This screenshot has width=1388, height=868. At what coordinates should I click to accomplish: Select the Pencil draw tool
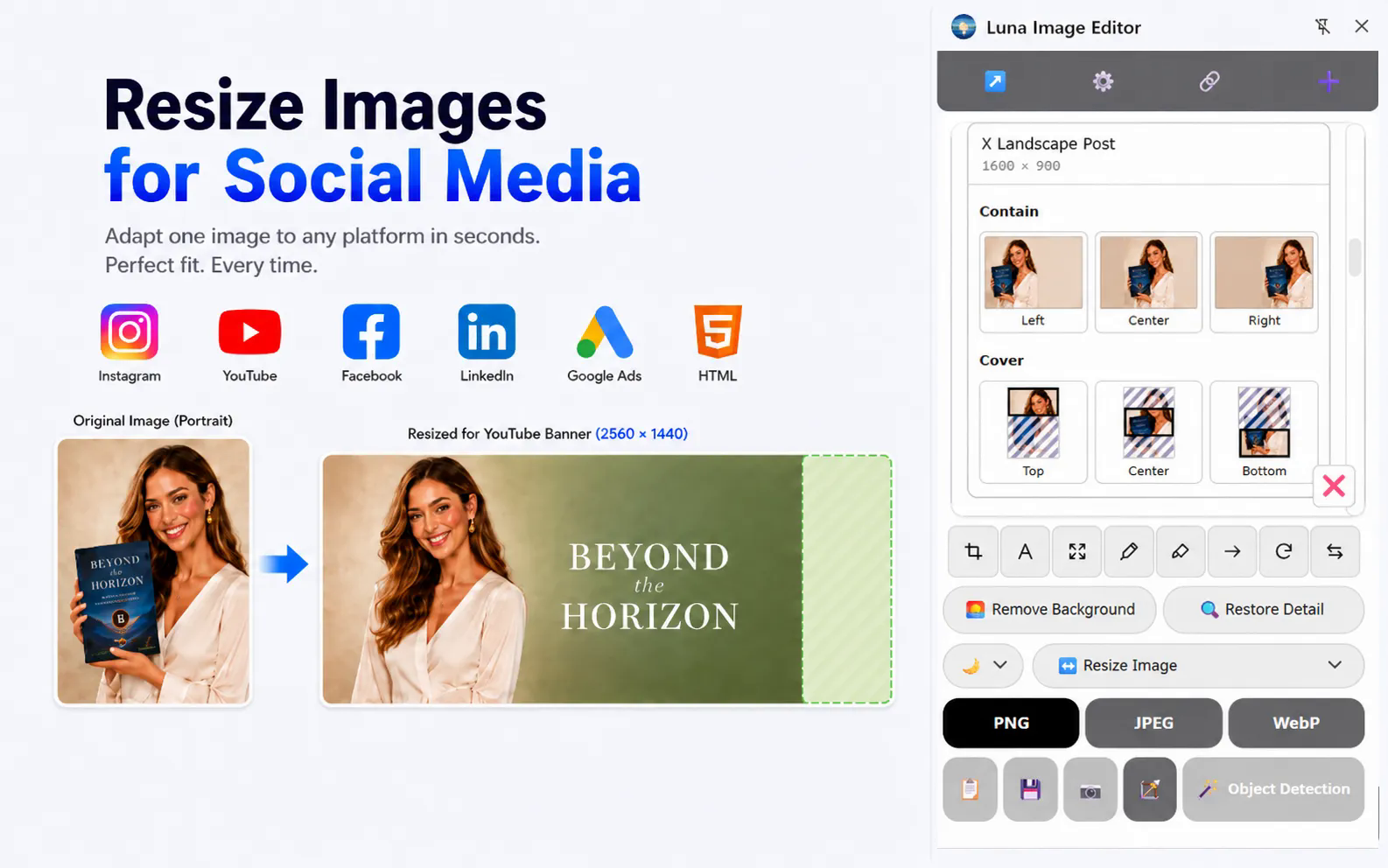[1128, 551]
